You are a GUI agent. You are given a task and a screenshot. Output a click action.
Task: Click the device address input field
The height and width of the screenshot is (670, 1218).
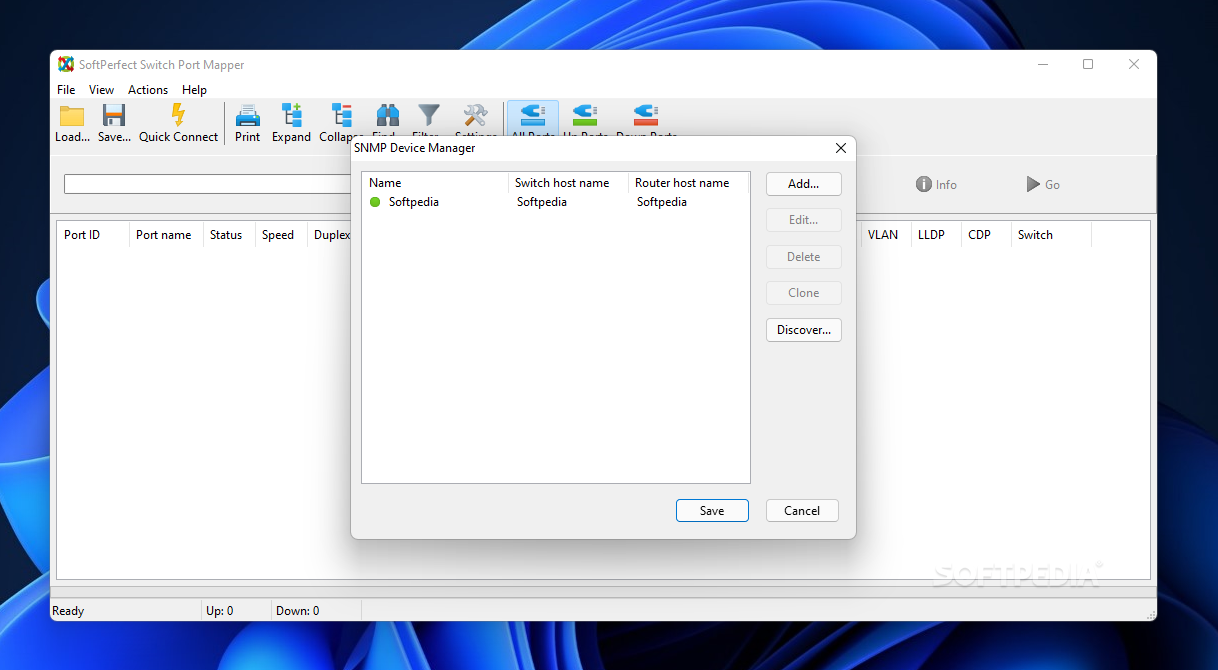[x=207, y=184]
